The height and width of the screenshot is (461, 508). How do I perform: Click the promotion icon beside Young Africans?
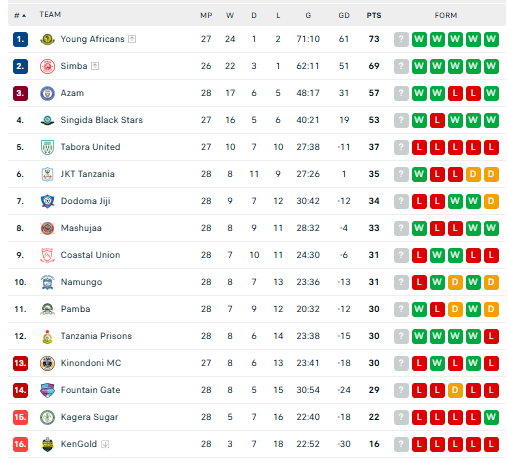point(132,39)
